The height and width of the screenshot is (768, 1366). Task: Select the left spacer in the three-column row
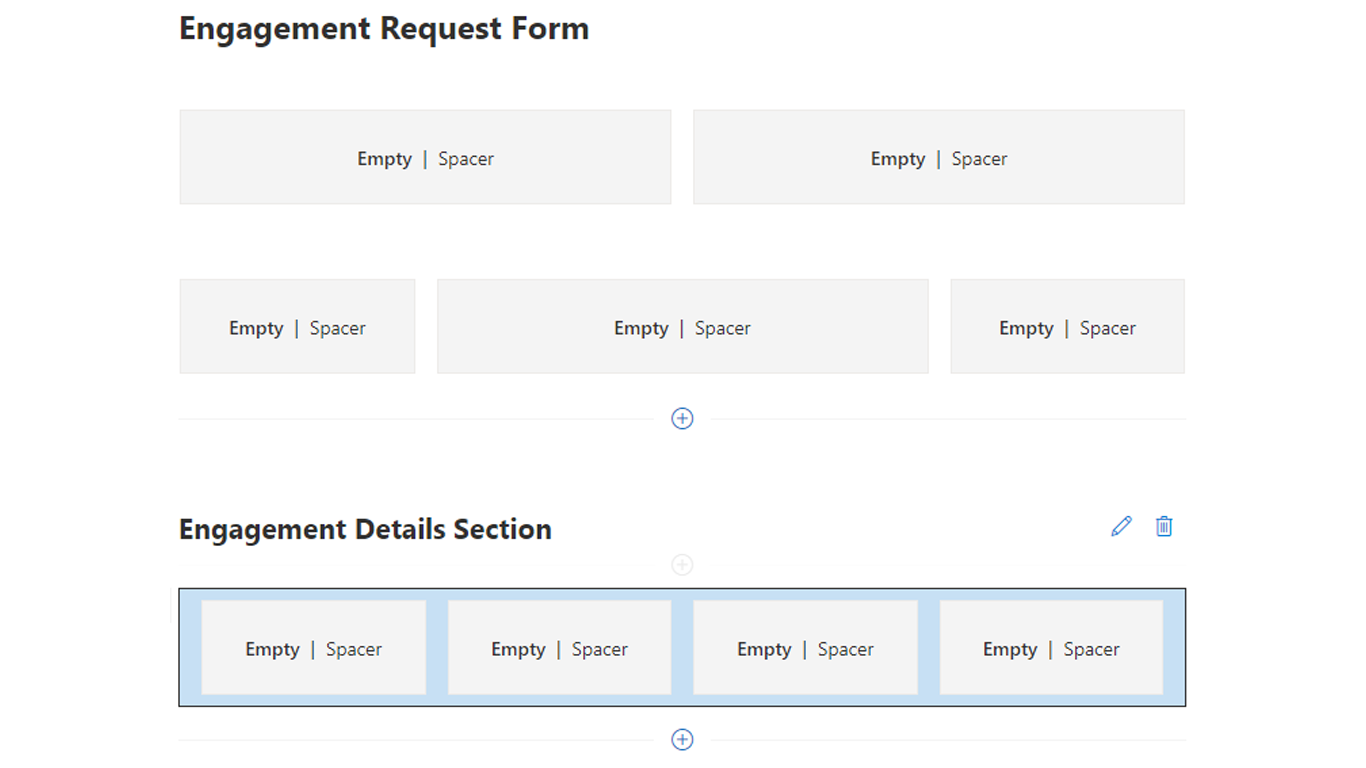pos(297,327)
